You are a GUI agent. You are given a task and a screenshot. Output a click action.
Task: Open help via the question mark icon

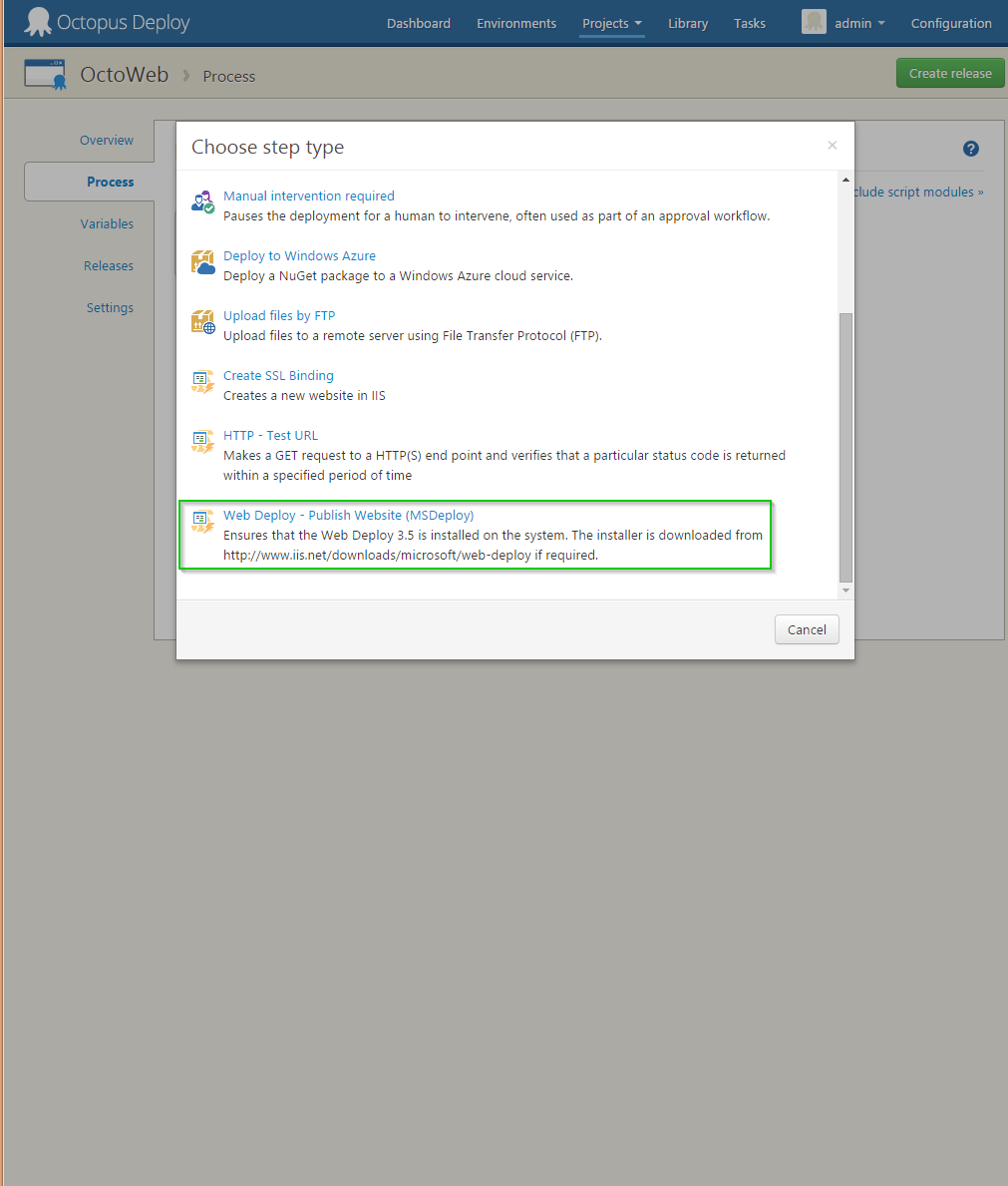point(970,148)
